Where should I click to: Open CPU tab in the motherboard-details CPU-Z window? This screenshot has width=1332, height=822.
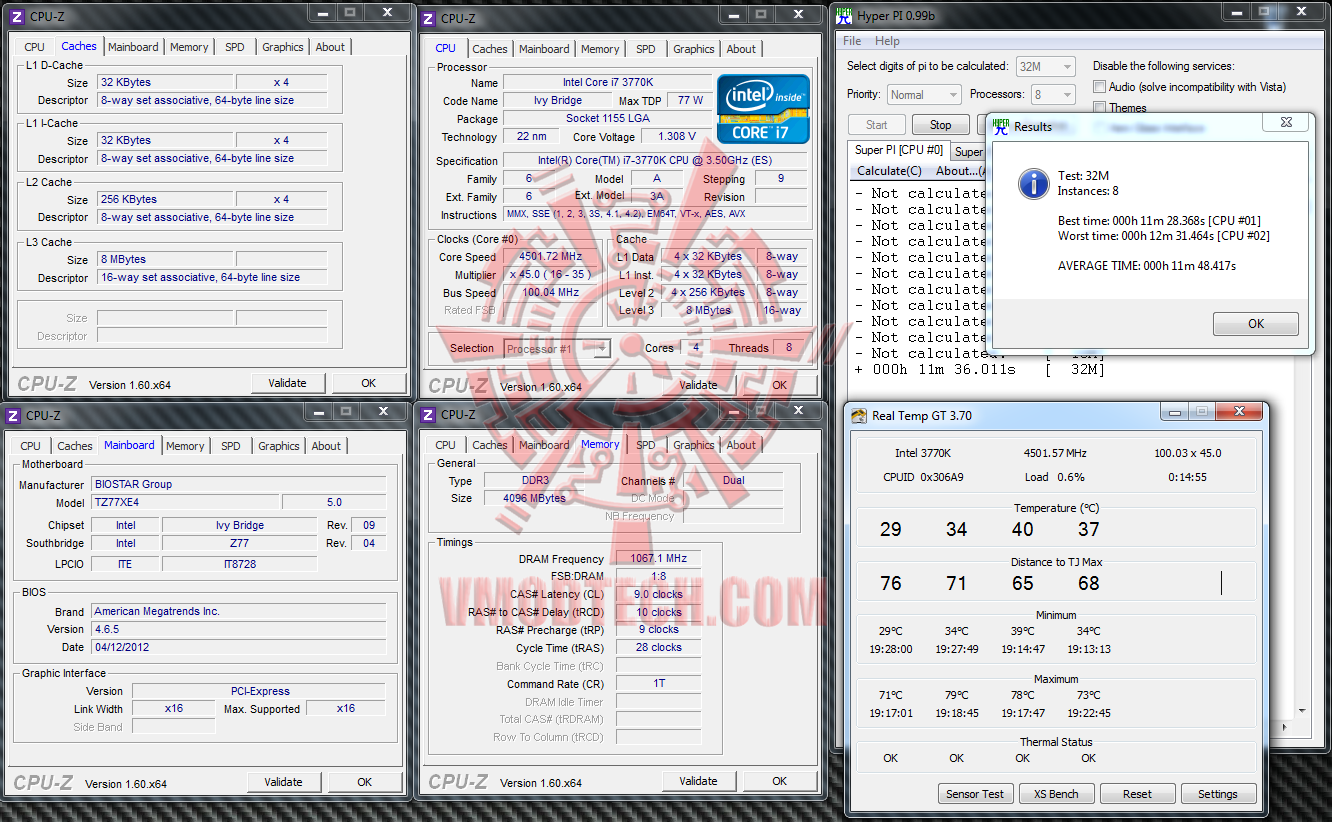(31, 446)
